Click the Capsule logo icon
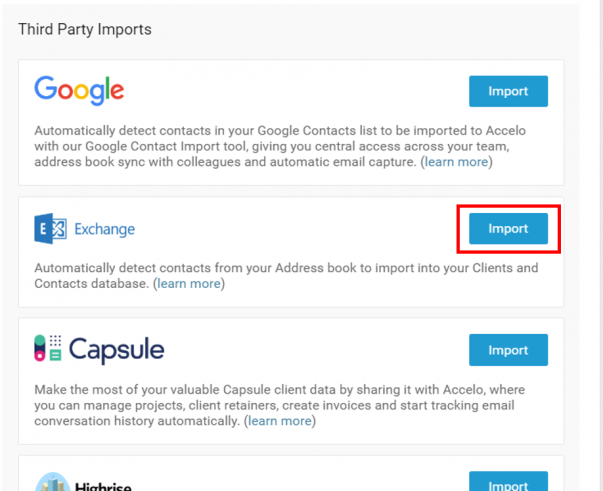 tap(48, 348)
